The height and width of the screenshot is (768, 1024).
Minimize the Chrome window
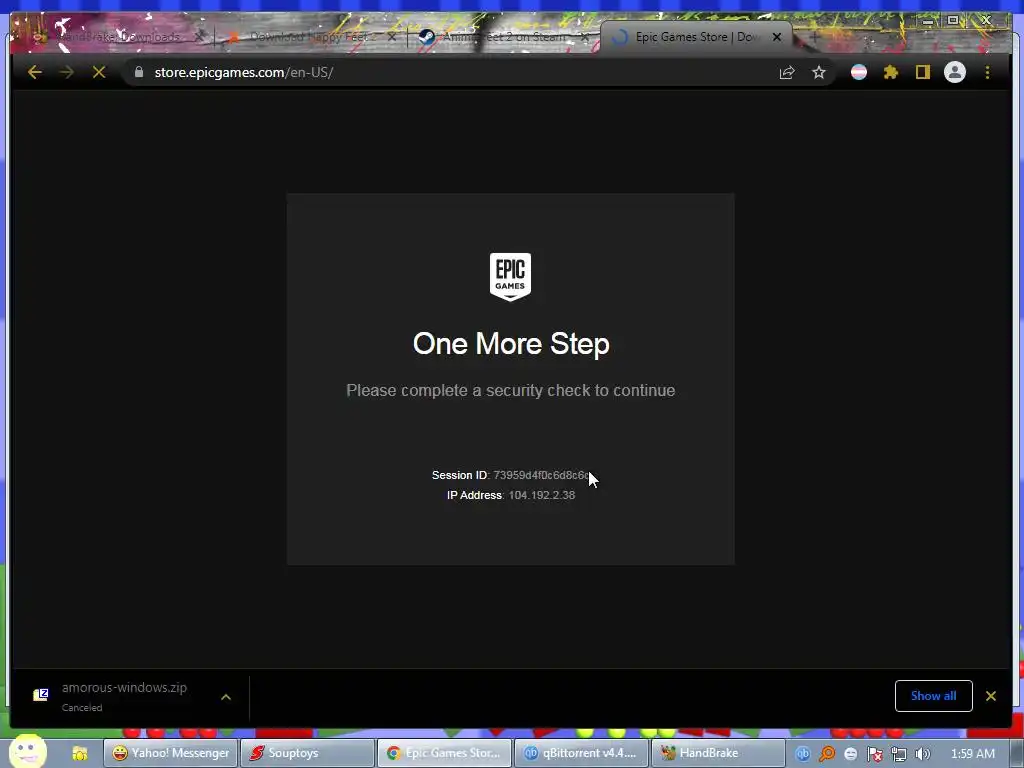click(928, 21)
